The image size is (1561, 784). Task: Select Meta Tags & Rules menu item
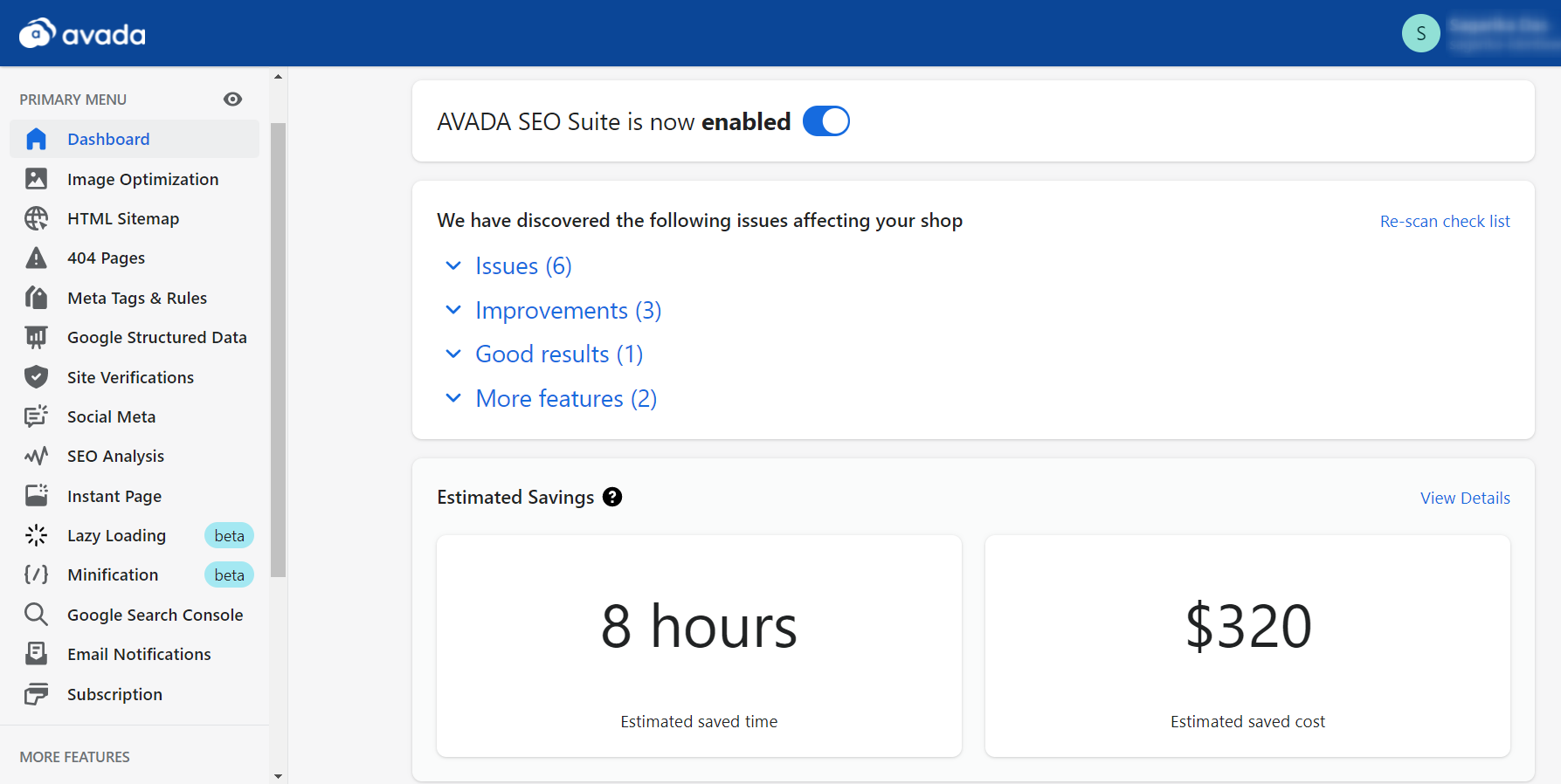coord(135,298)
